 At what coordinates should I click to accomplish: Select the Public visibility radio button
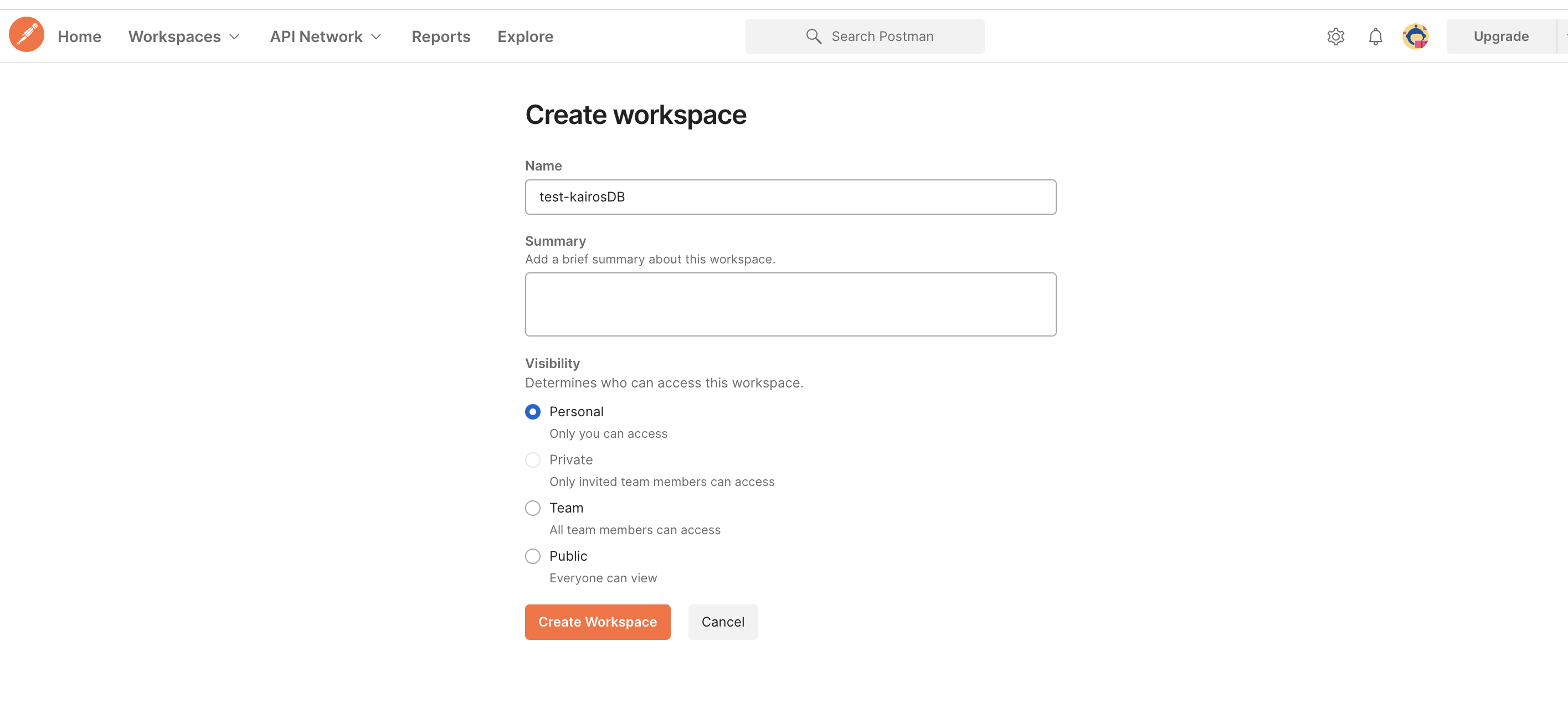(x=533, y=555)
